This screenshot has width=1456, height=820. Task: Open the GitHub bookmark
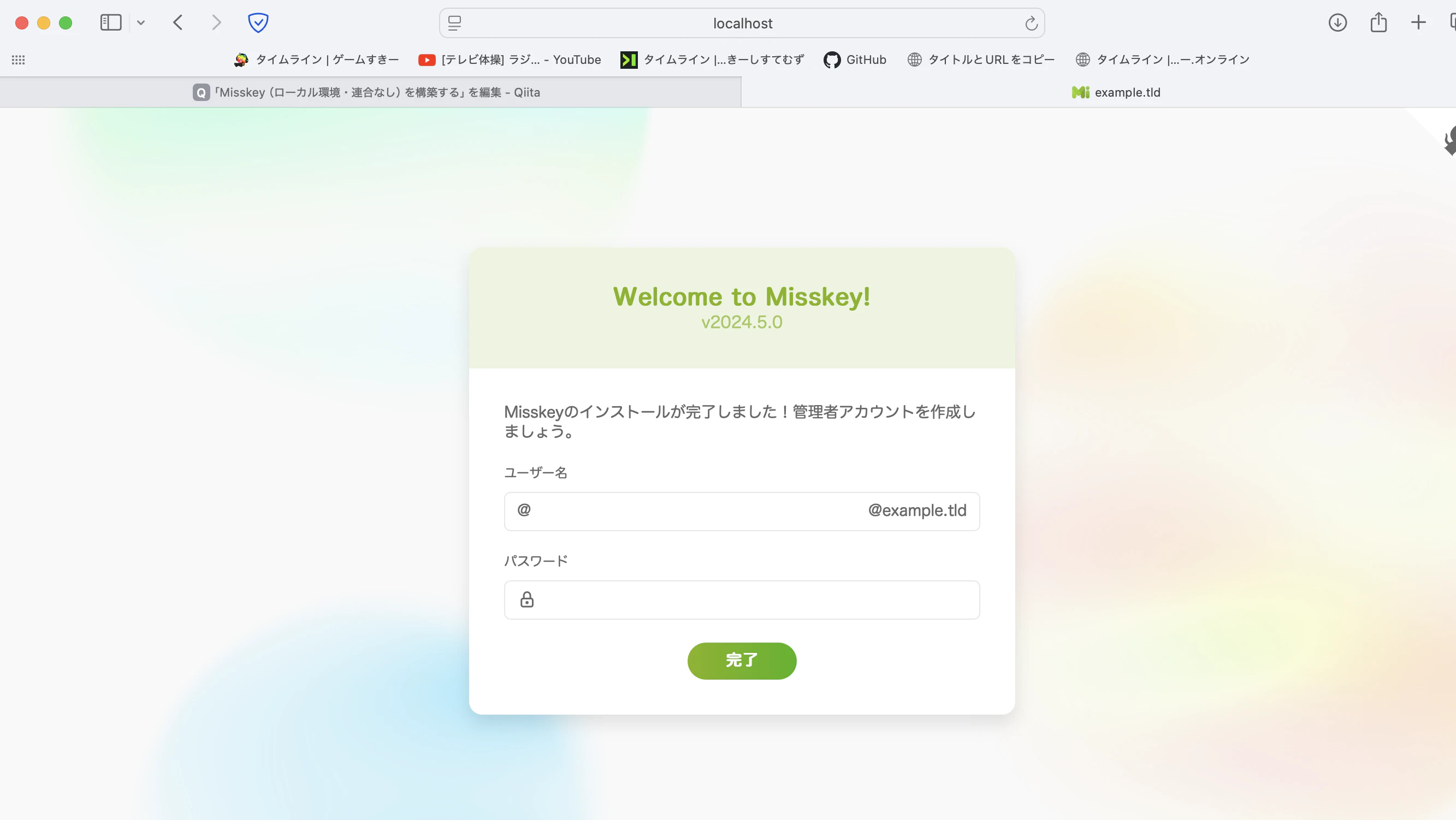pyautogui.click(x=855, y=60)
